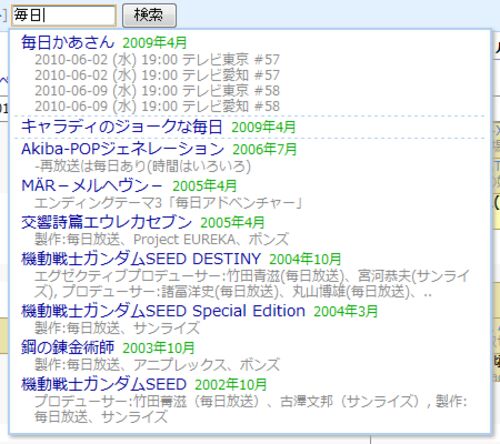The height and width of the screenshot is (444, 500).
Task: Open 機動戦士ガンダムSEED DESTINY result
Action: [141, 259]
